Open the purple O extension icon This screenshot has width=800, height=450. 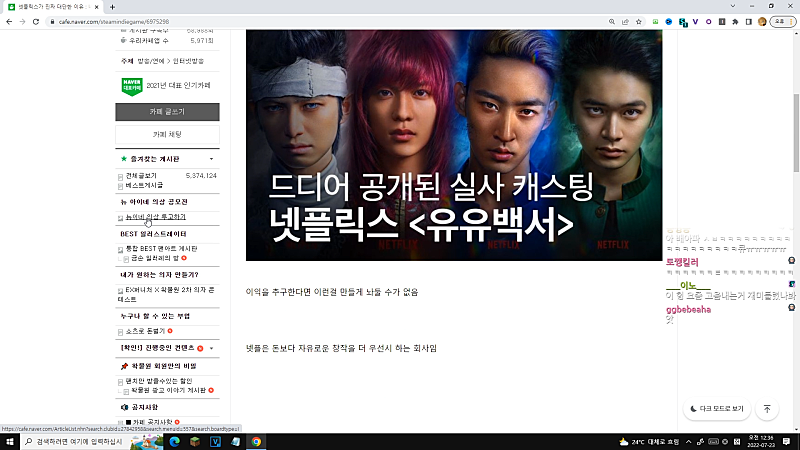709,22
